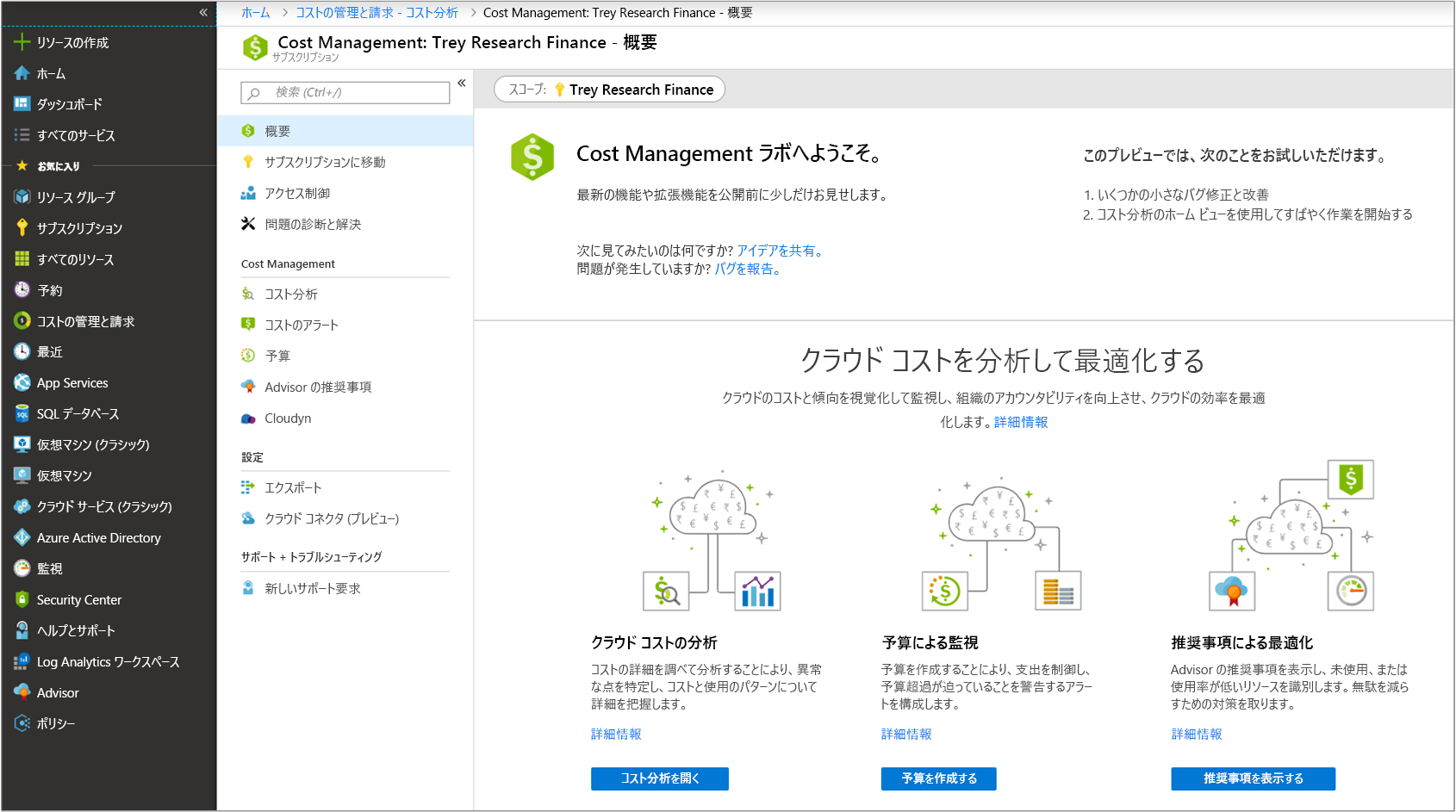The image size is (1456, 812).
Task: Click the 推奨事項を表示する button
Action: pyautogui.click(x=1254, y=778)
